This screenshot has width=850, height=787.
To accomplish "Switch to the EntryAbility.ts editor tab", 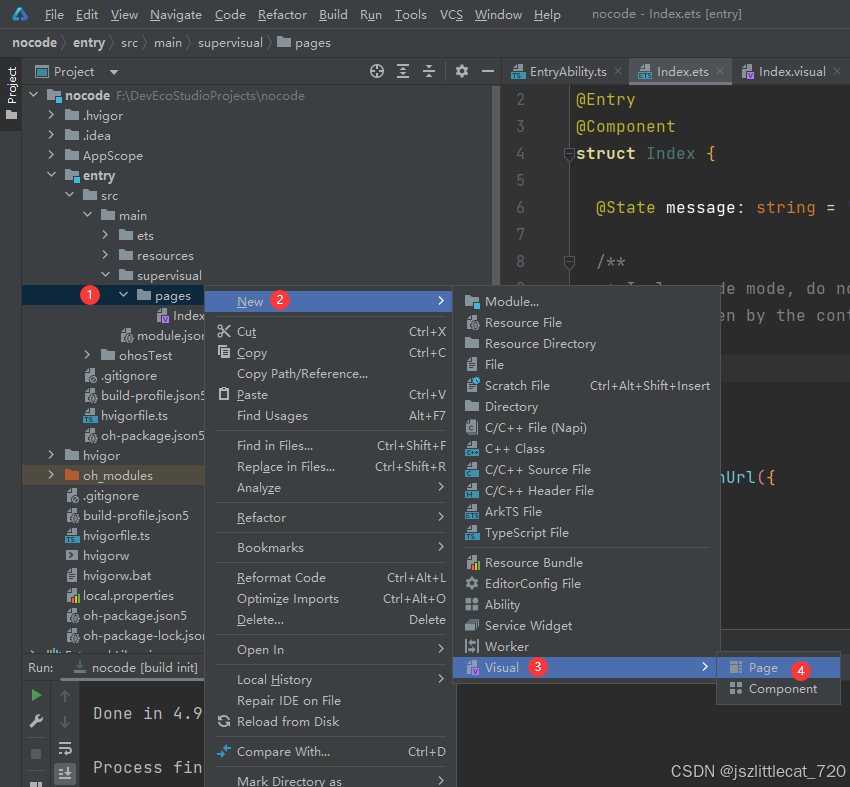I will 569,72.
